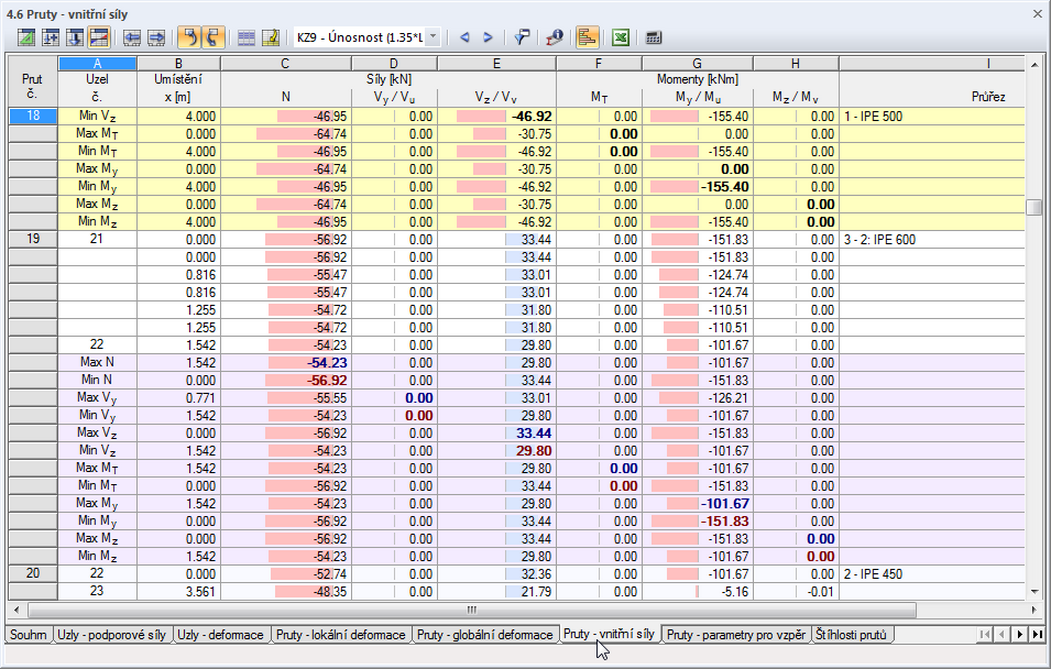Screen dimensions: 1051x669
Task: Open the result filter funnel icon
Action: click(x=521, y=38)
